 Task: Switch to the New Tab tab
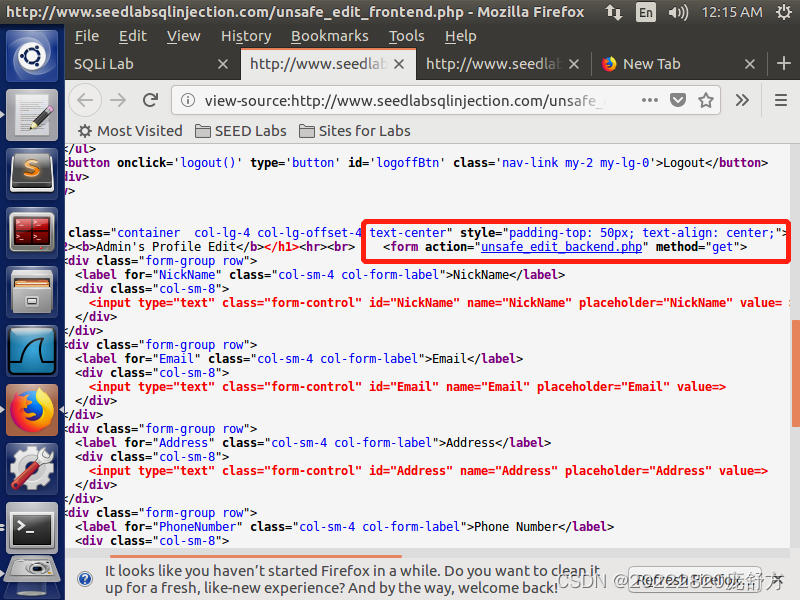pyautogui.click(x=679, y=64)
